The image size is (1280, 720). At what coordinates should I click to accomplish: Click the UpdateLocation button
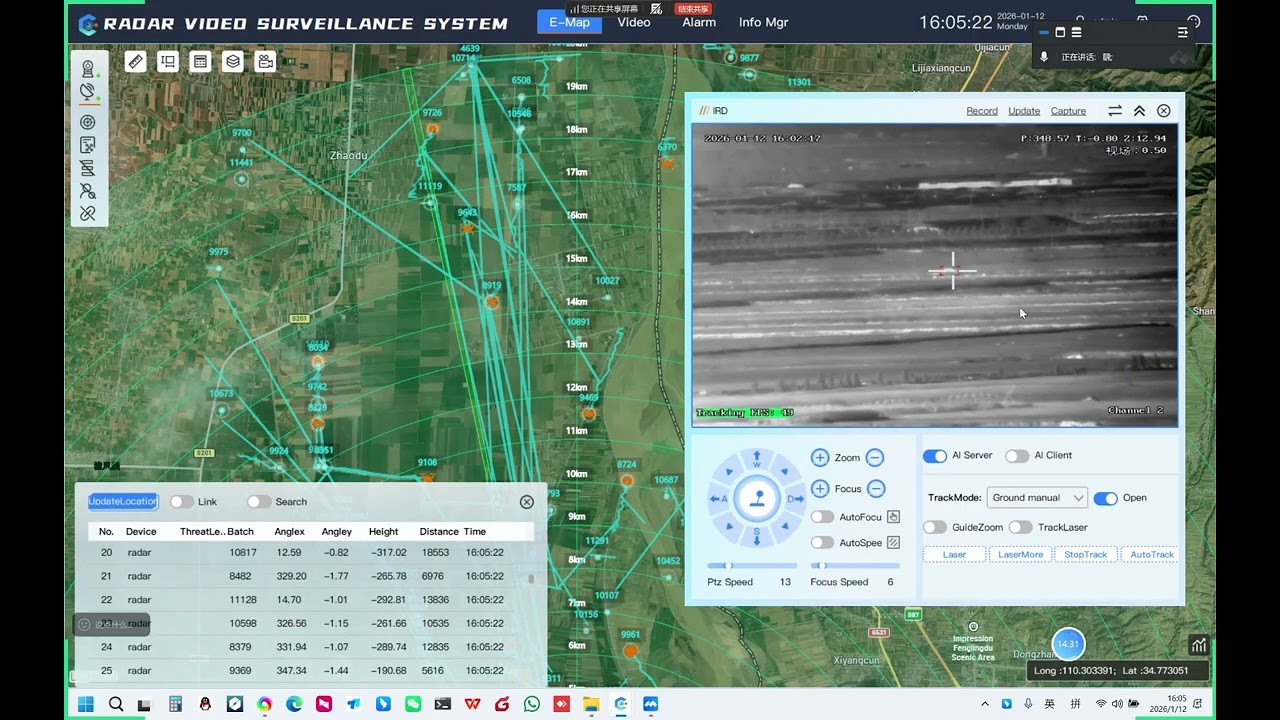pyautogui.click(x=123, y=501)
